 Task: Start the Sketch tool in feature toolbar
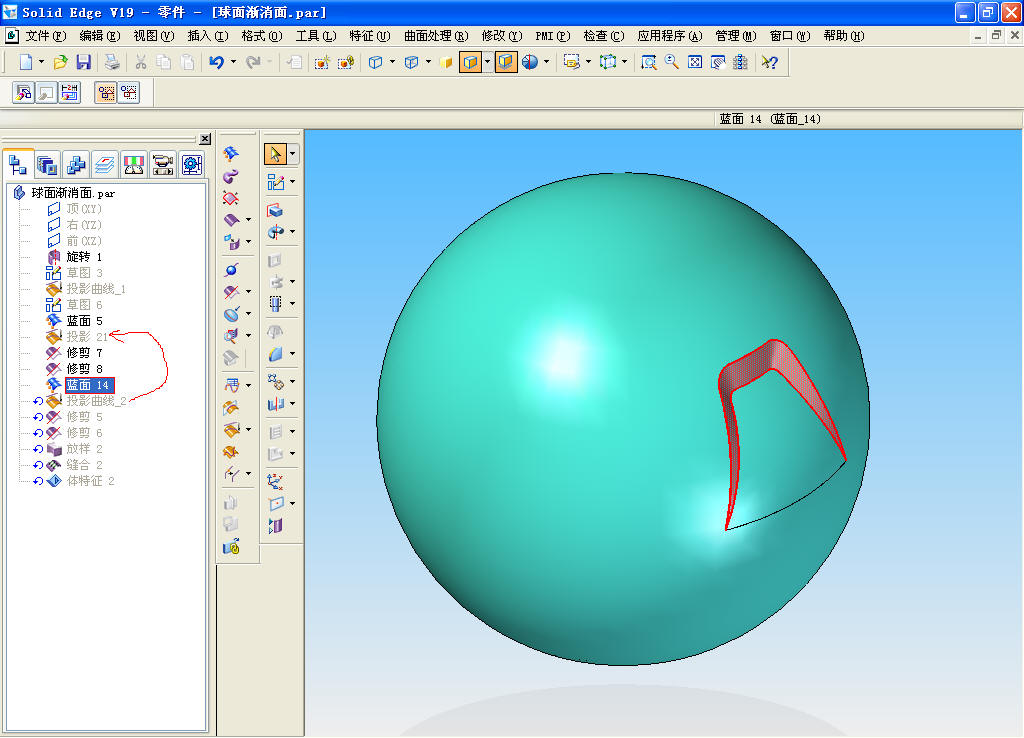275,182
